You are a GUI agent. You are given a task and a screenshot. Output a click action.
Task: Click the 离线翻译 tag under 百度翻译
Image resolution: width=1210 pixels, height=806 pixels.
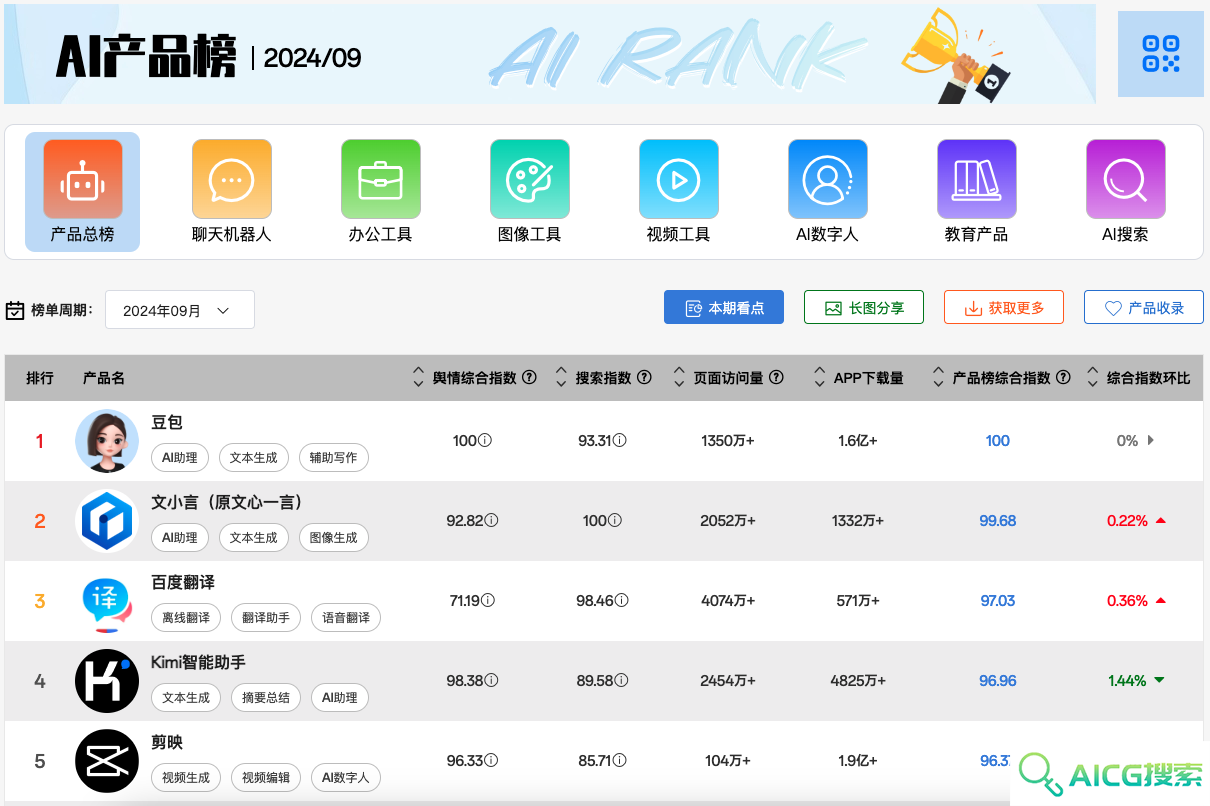[186, 618]
